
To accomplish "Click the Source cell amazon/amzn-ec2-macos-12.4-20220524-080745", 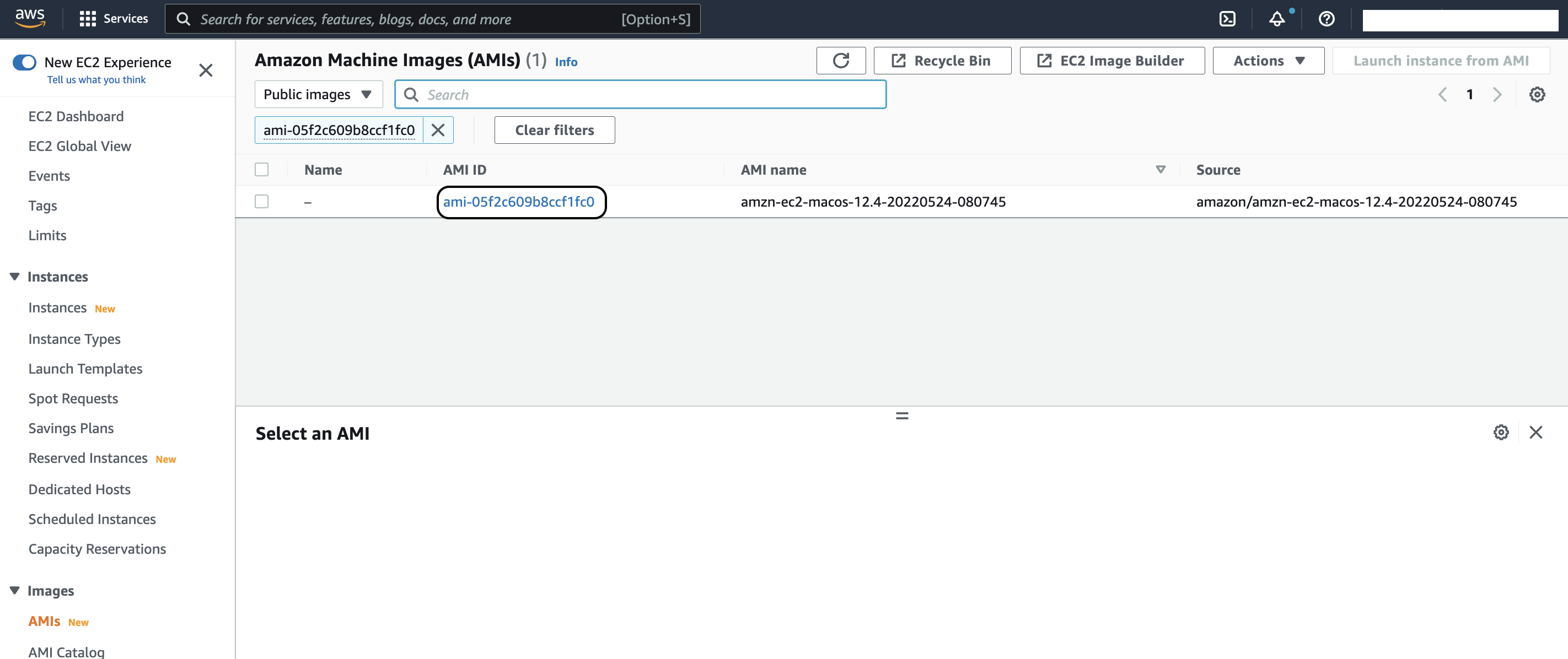I will tap(1356, 202).
